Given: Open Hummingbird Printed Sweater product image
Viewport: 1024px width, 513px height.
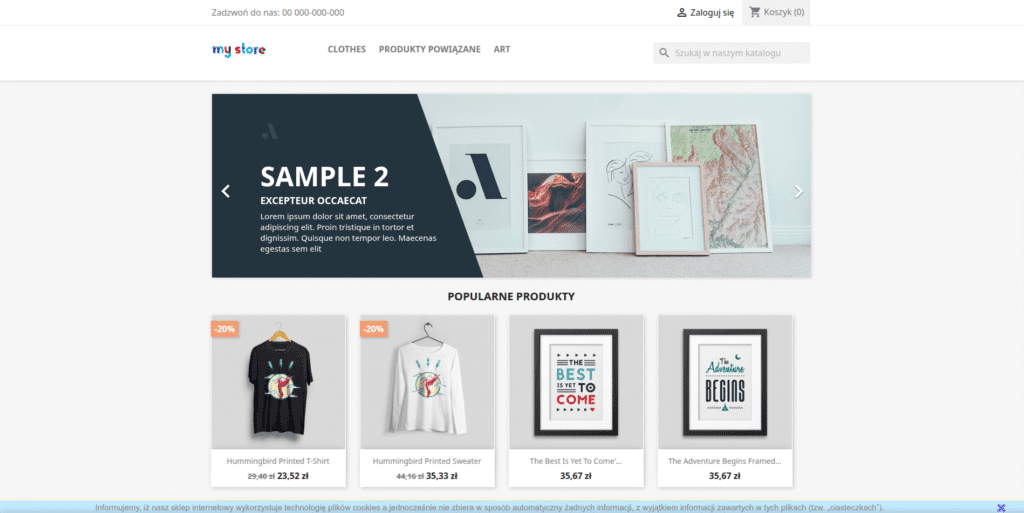Looking at the screenshot, I should coord(427,382).
